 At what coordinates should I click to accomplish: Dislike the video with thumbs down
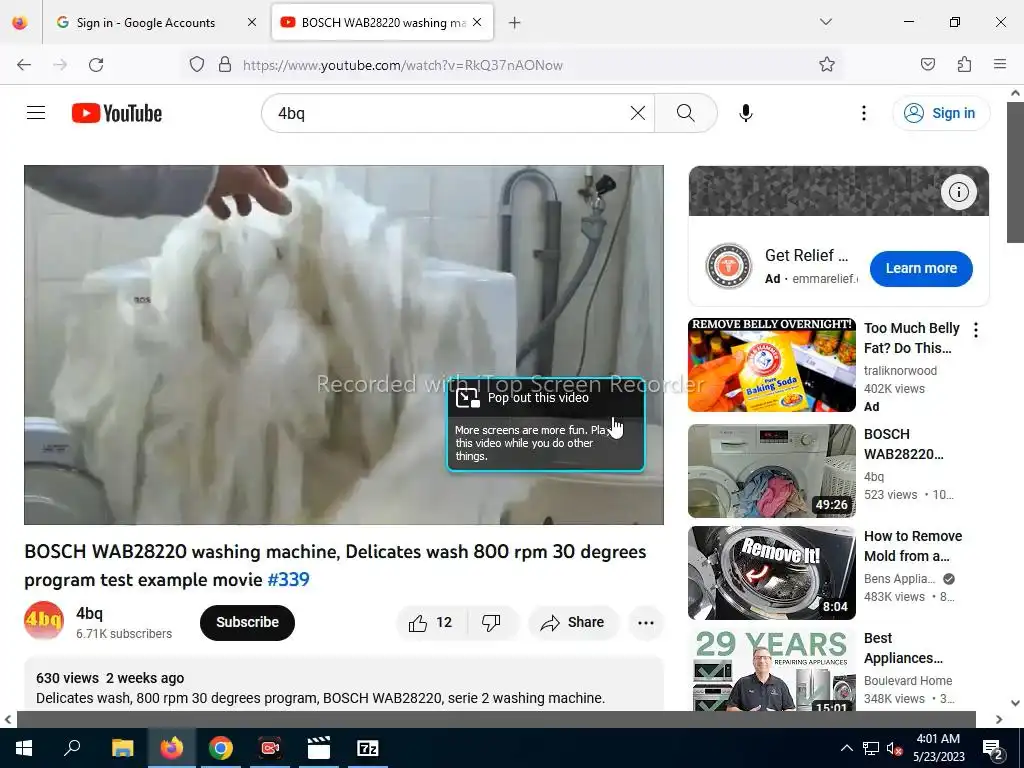tap(492, 622)
